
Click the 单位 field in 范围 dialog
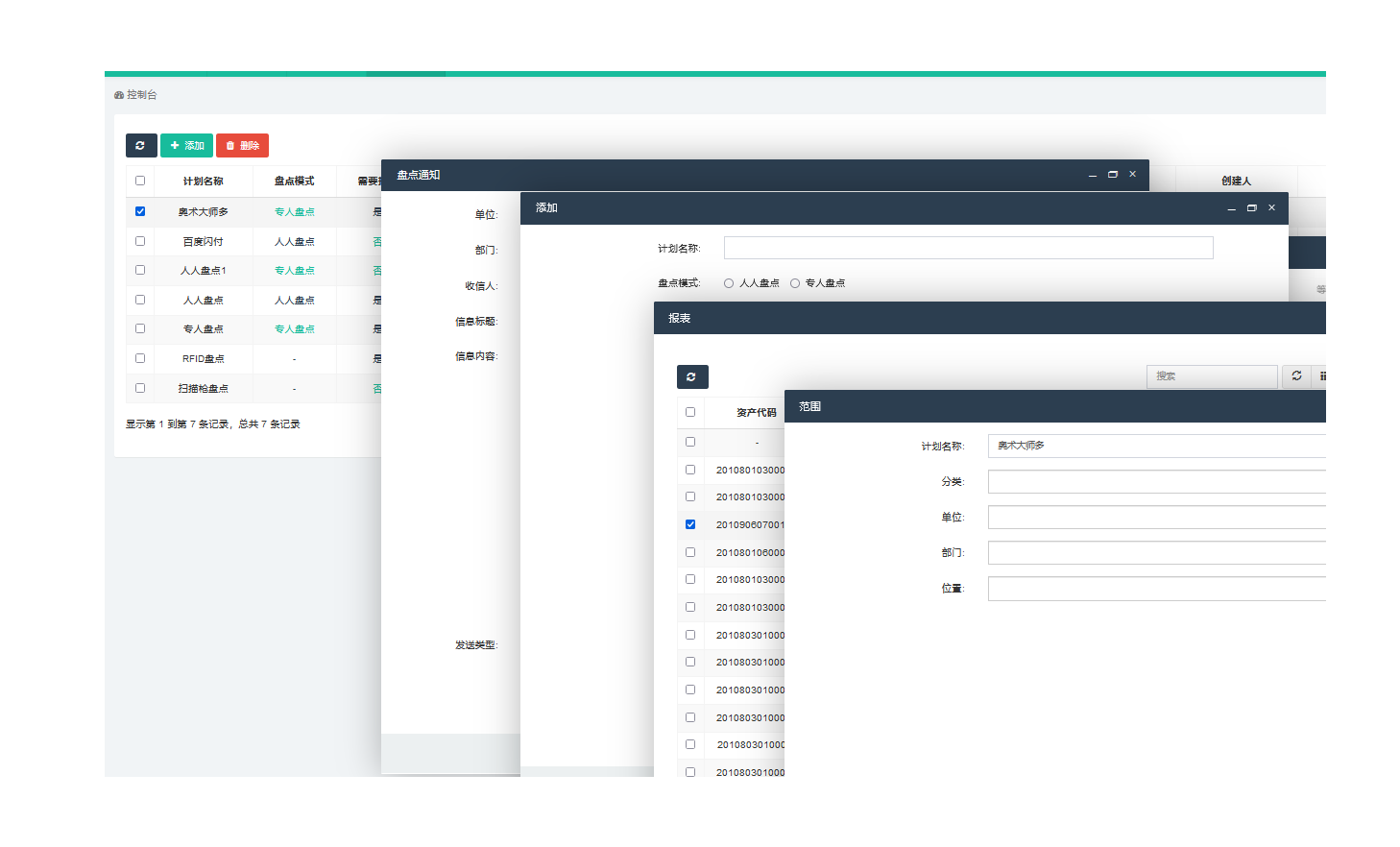click(x=1157, y=517)
